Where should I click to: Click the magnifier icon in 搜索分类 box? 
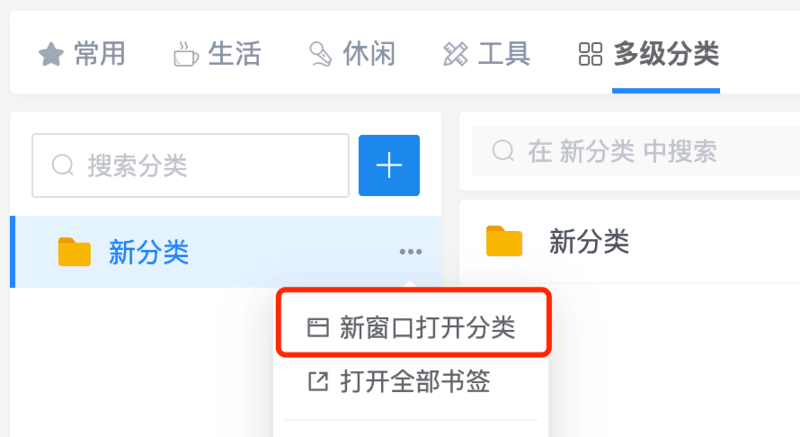point(63,165)
